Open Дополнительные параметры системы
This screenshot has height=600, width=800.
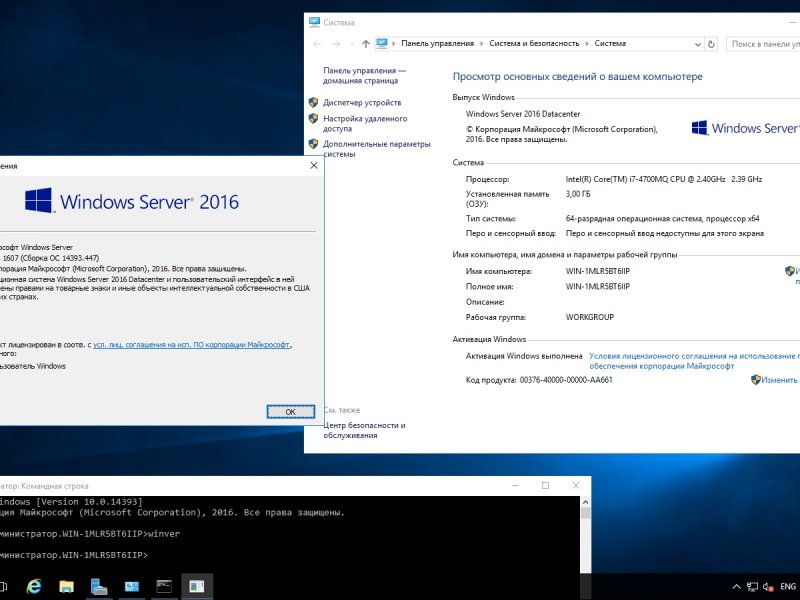tap(377, 149)
